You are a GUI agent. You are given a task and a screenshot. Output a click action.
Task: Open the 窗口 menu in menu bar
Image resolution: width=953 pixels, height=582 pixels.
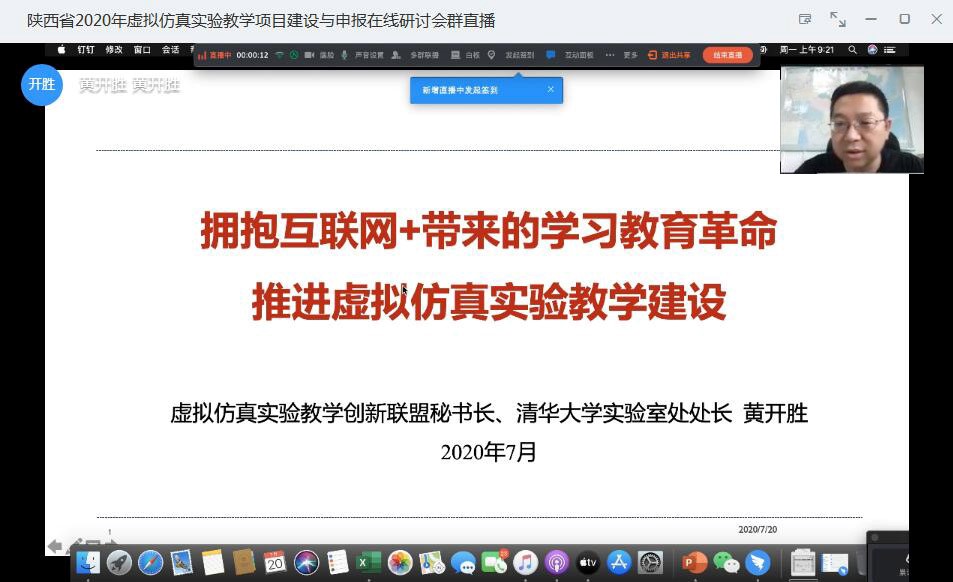pyautogui.click(x=142, y=49)
